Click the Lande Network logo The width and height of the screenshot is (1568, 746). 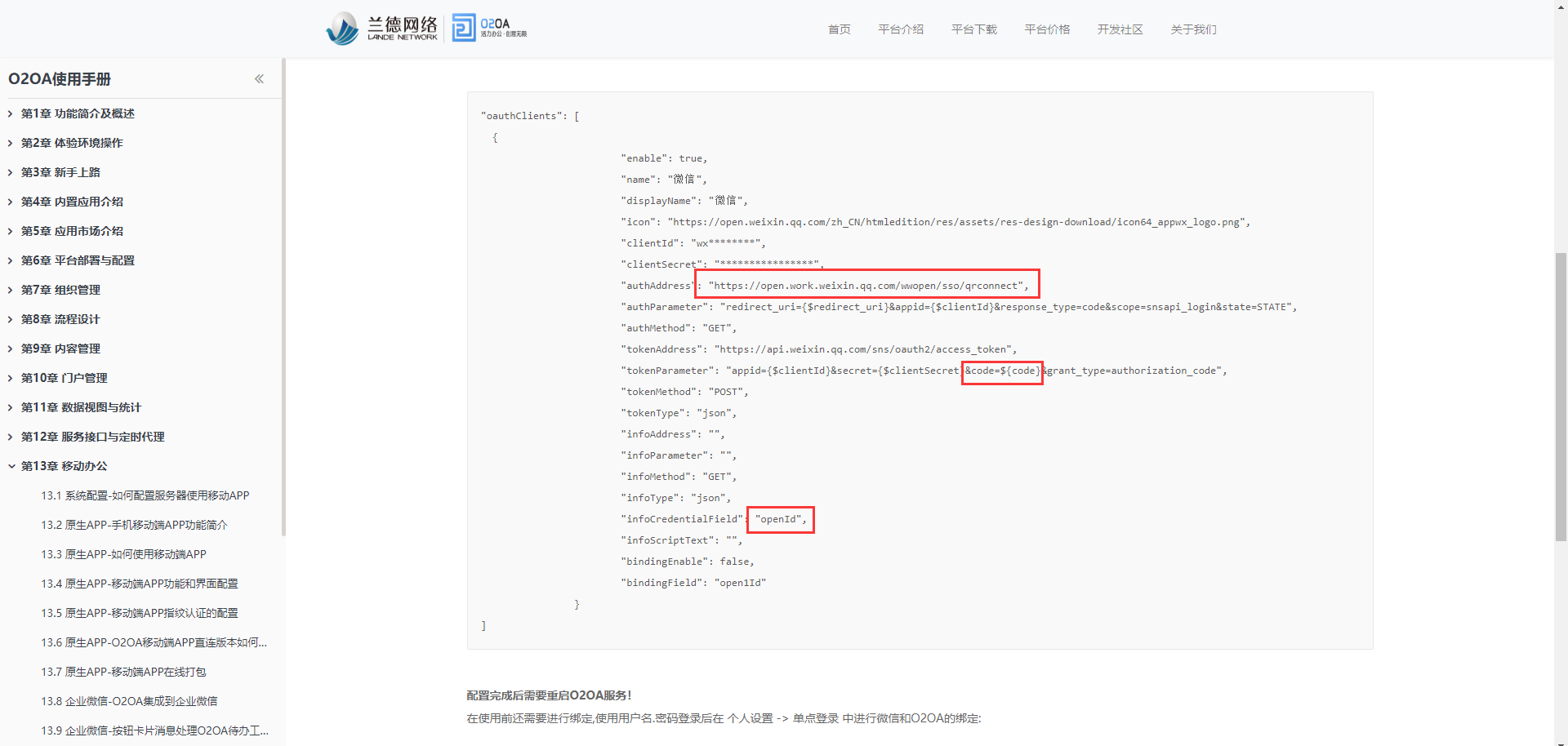pos(382,29)
